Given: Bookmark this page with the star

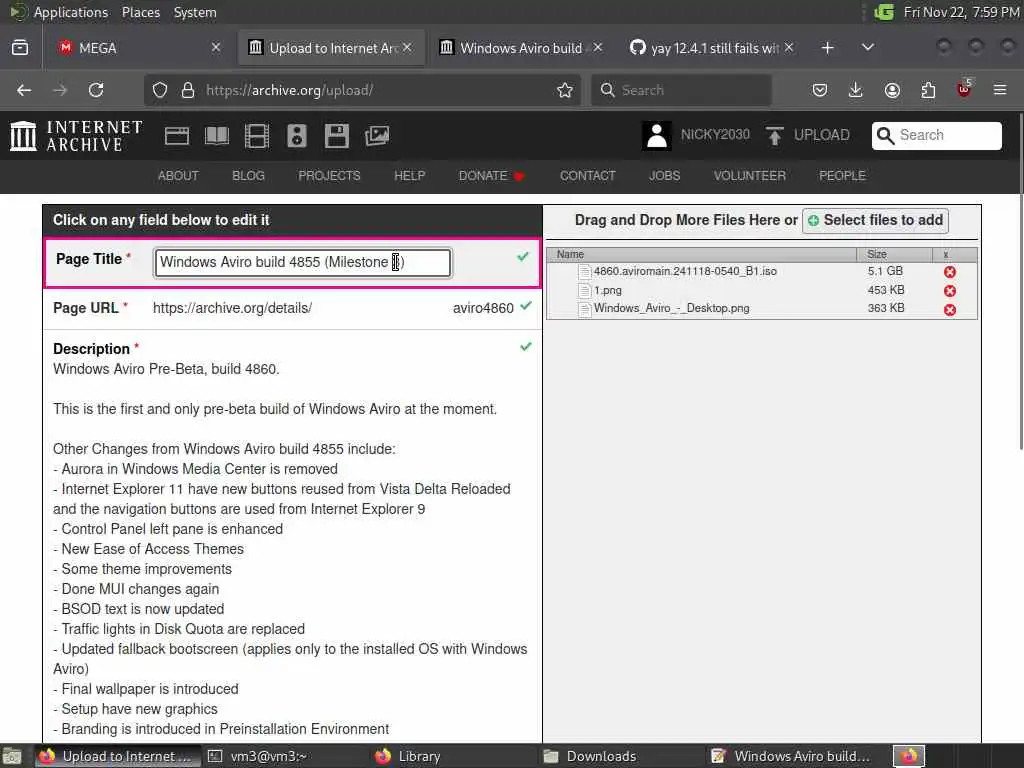Looking at the screenshot, I should 565,90.
